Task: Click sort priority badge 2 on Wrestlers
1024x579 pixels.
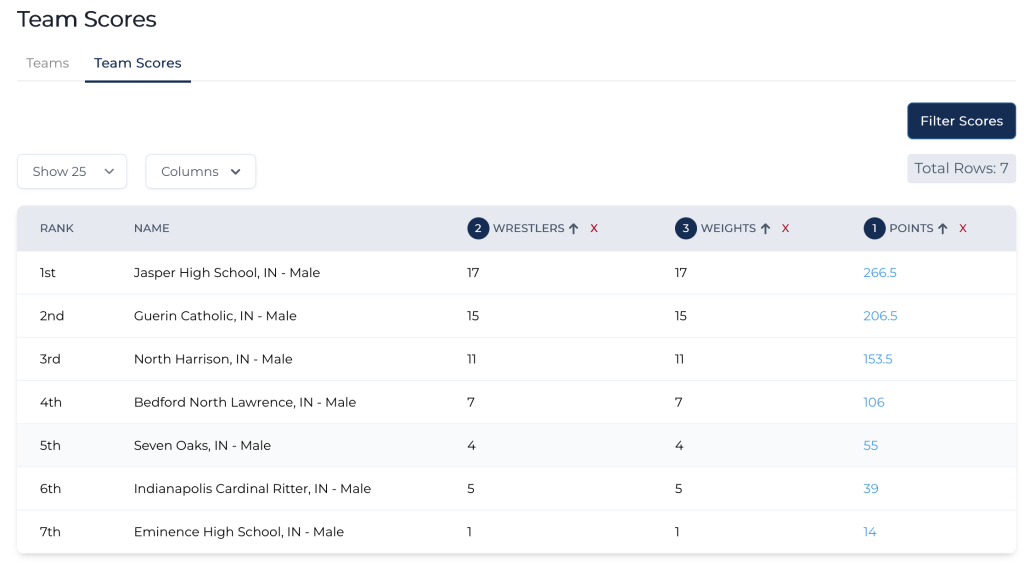Action: coord(478,229)
